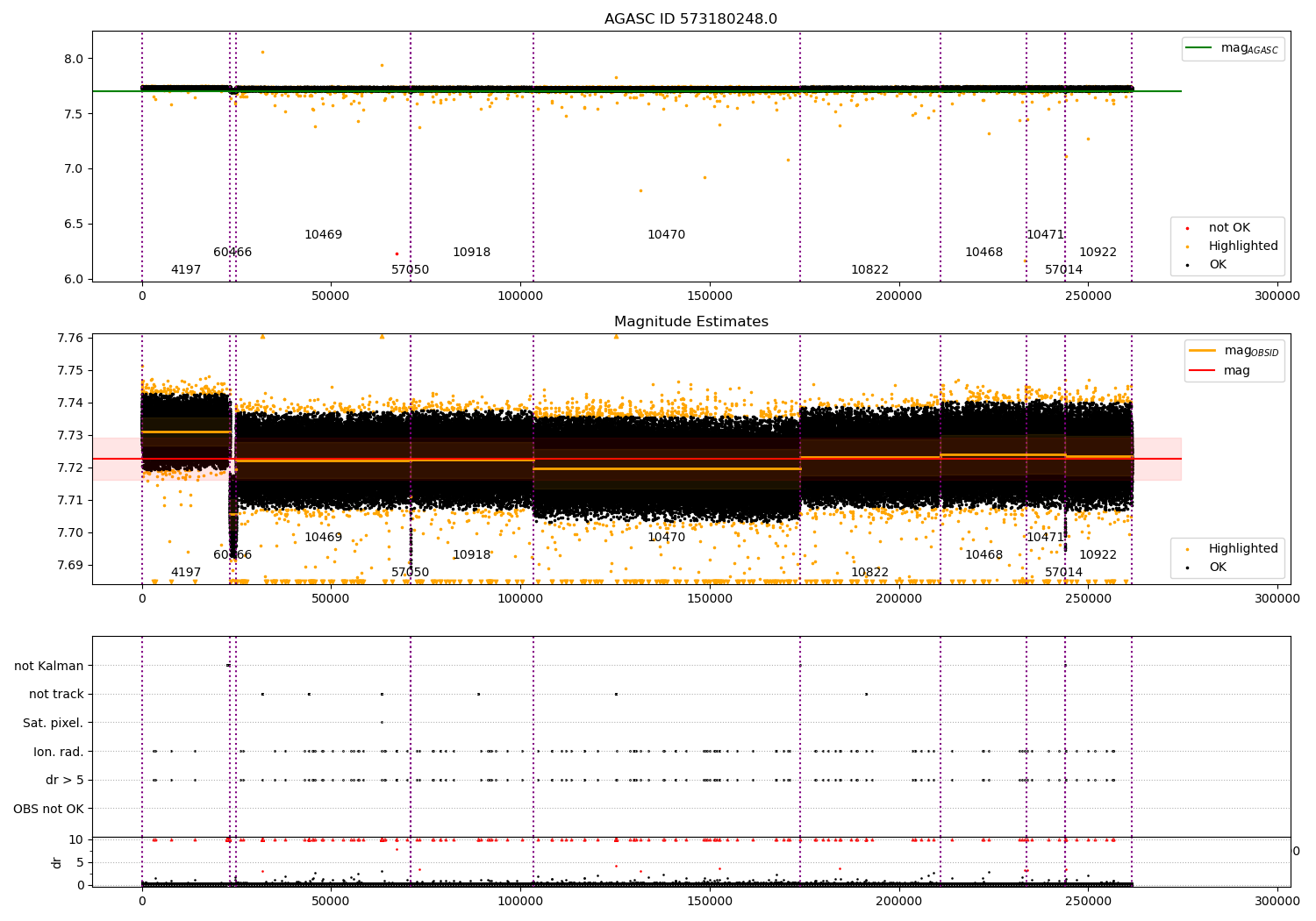Click the 'AGASC ID 573180248.0' plot title
The image size is (1316, 921).
[690, 19]
